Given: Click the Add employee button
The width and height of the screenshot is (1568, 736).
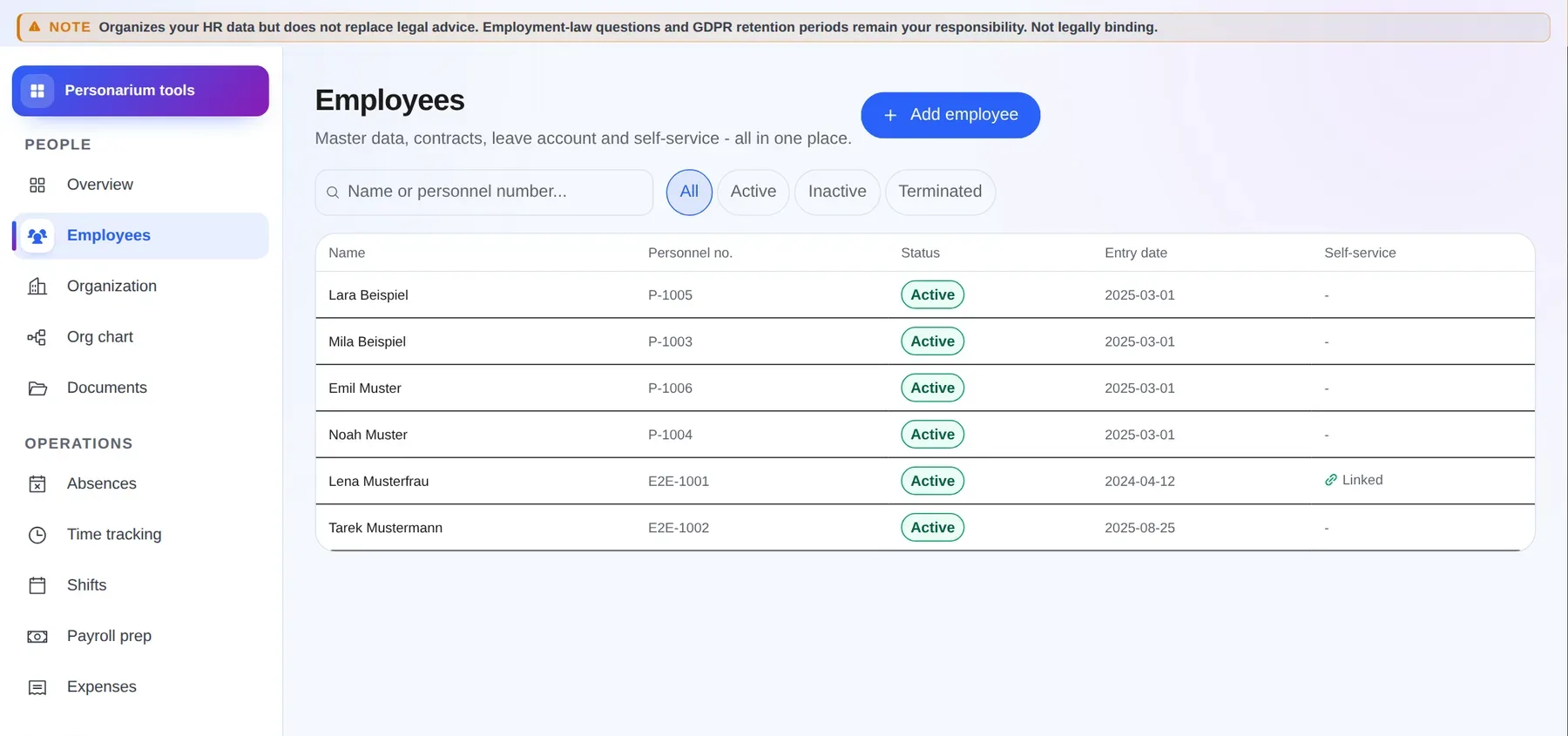Looking at the screenshot, I should click(x=950, y=115).
